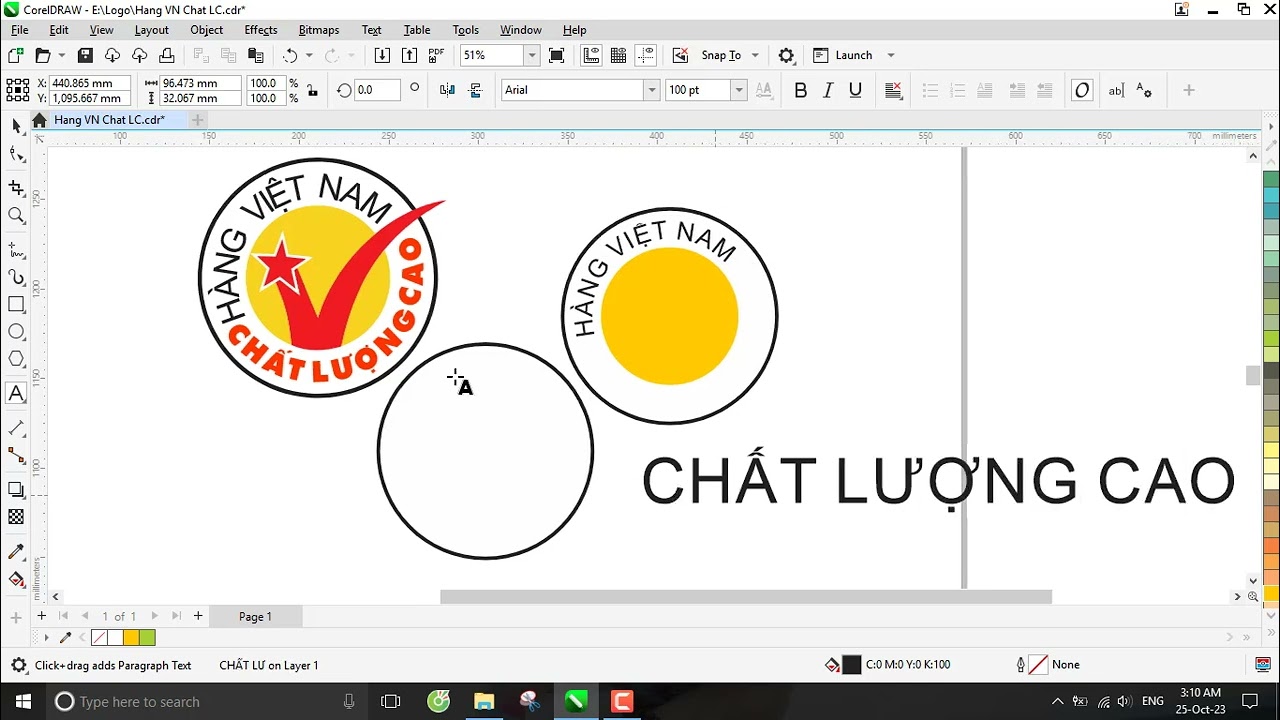Expand the Snap To dropdown
Screen dimensions: 1280x720
755,55
